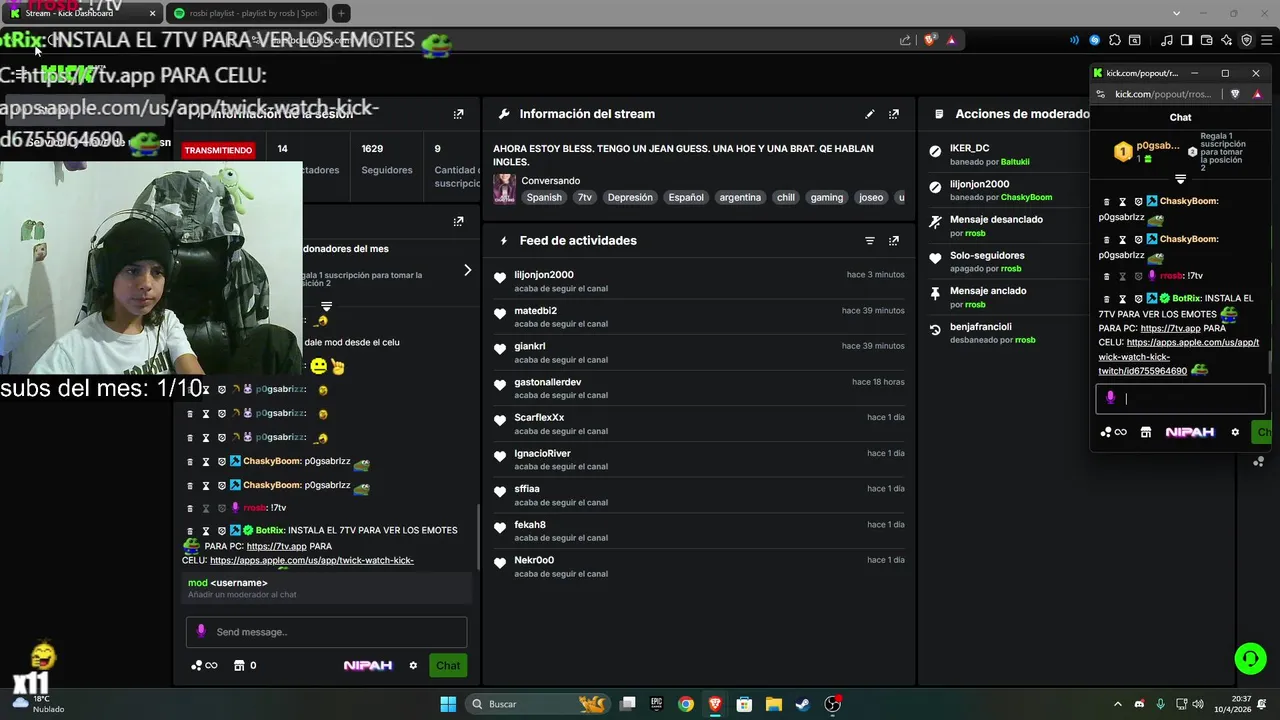1280x720 pixels.
Task: Delete ChaskyBoom's first message in dashboard chat
Action: click(x=190, y=462)
